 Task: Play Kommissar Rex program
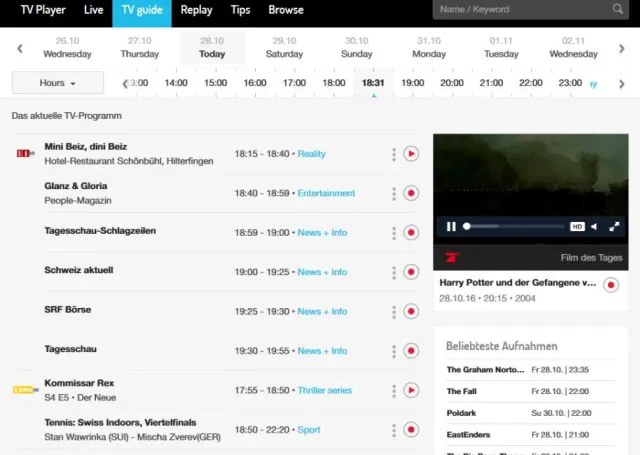411,390
